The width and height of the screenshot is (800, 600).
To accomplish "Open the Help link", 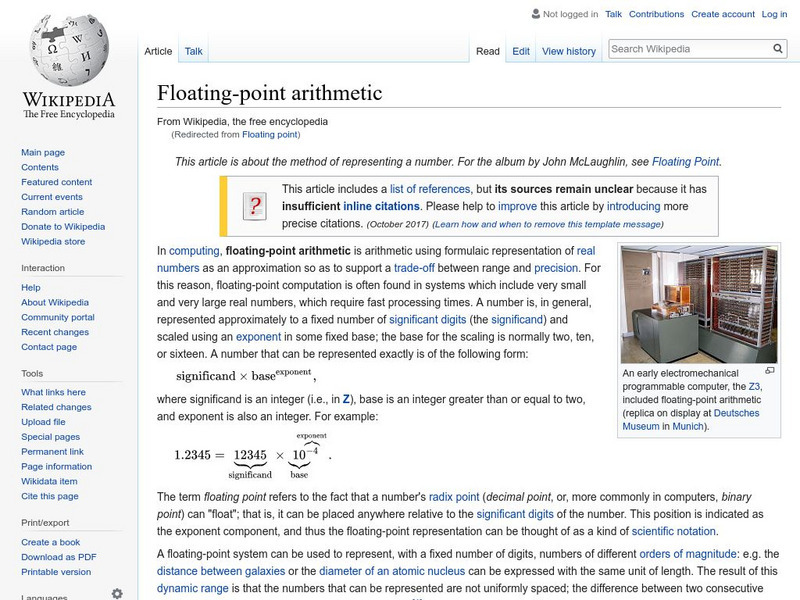I will 31,287.
